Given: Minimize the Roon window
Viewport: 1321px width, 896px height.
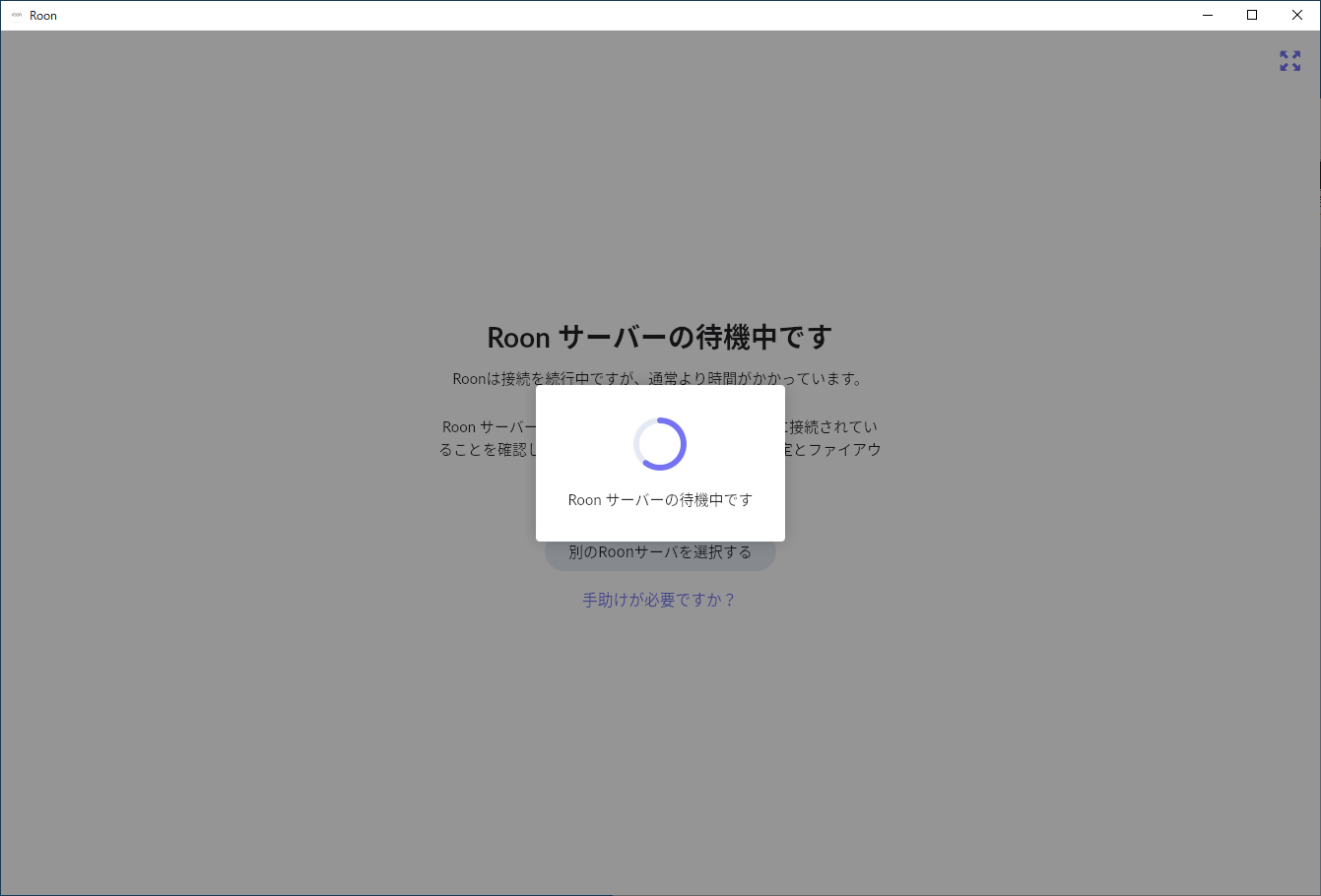Looking at the screenshot, I should point(1207,15).
